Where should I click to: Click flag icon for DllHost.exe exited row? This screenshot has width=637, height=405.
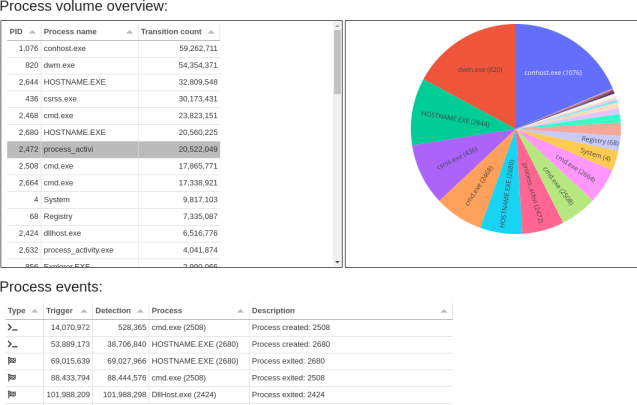tap(12, 395)
